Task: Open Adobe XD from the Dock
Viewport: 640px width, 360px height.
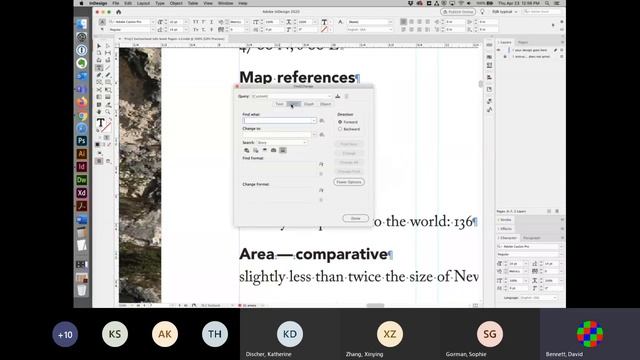Action: point(82,193)
